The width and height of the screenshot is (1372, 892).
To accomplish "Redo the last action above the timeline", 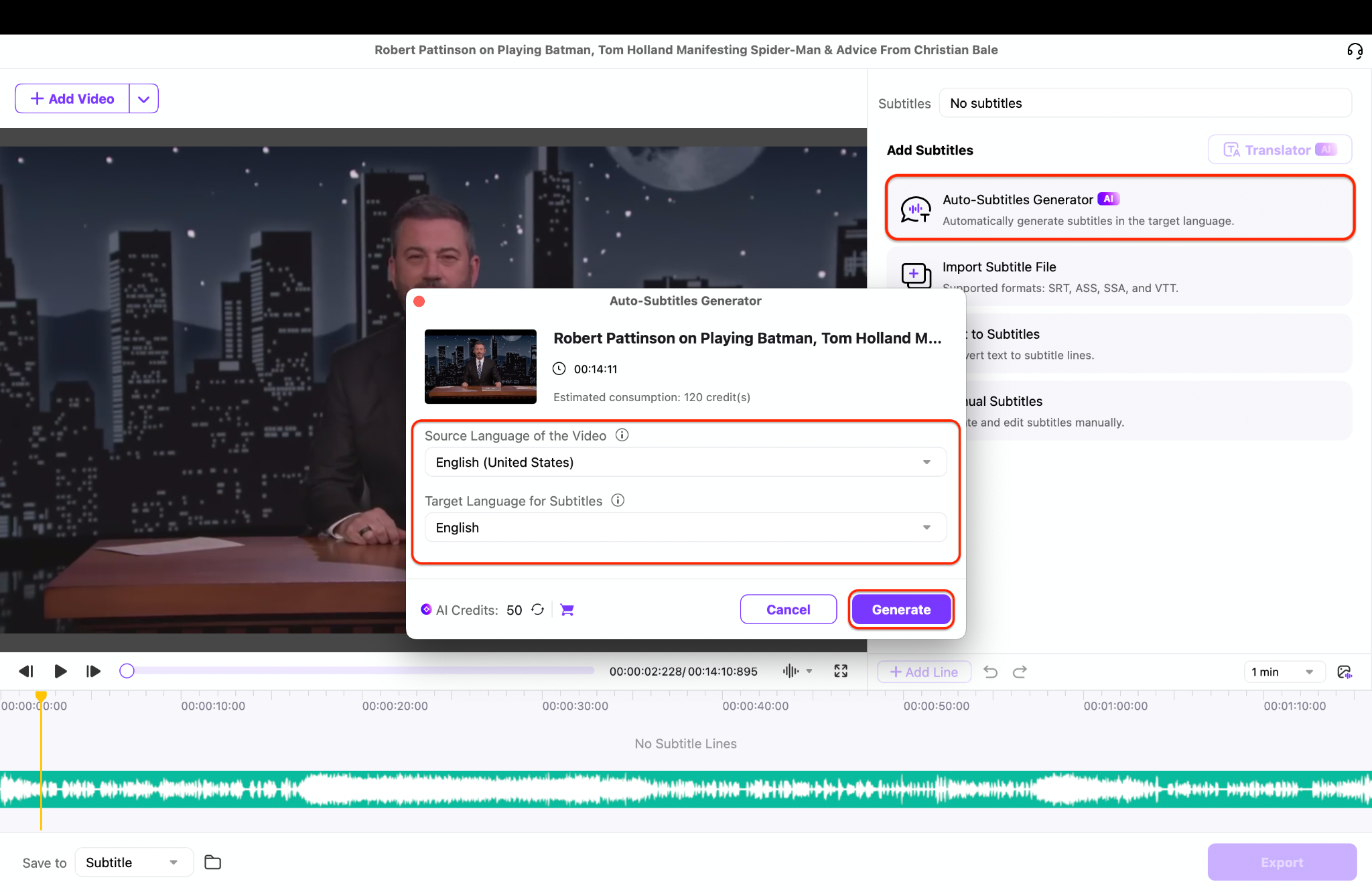I will [1019, 672].
